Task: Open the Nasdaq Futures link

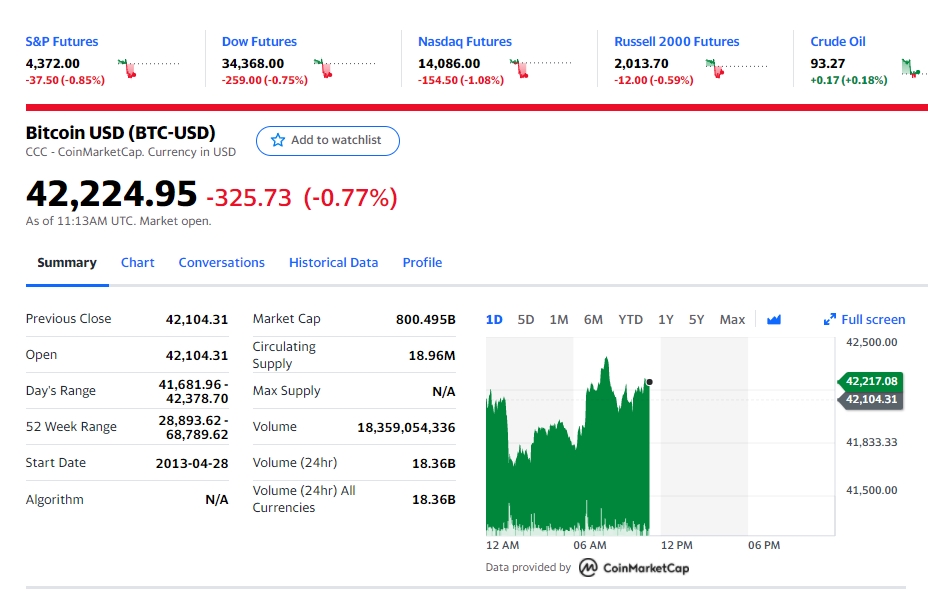Action: click(x=465, y=41)
